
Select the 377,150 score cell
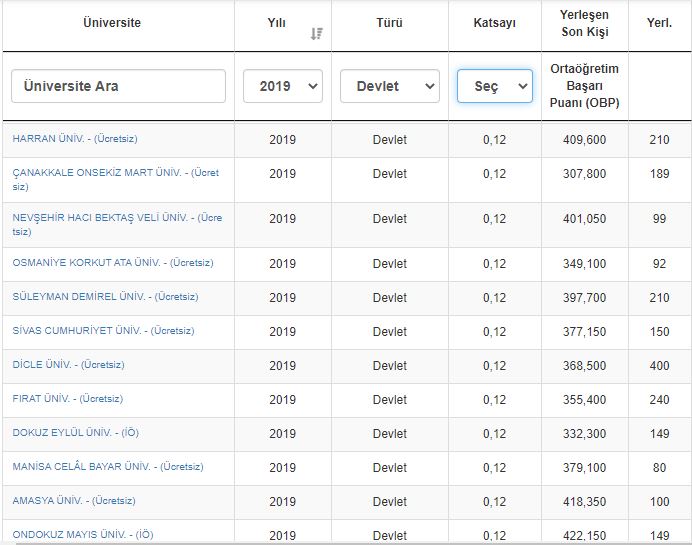[x=585, y=332]
